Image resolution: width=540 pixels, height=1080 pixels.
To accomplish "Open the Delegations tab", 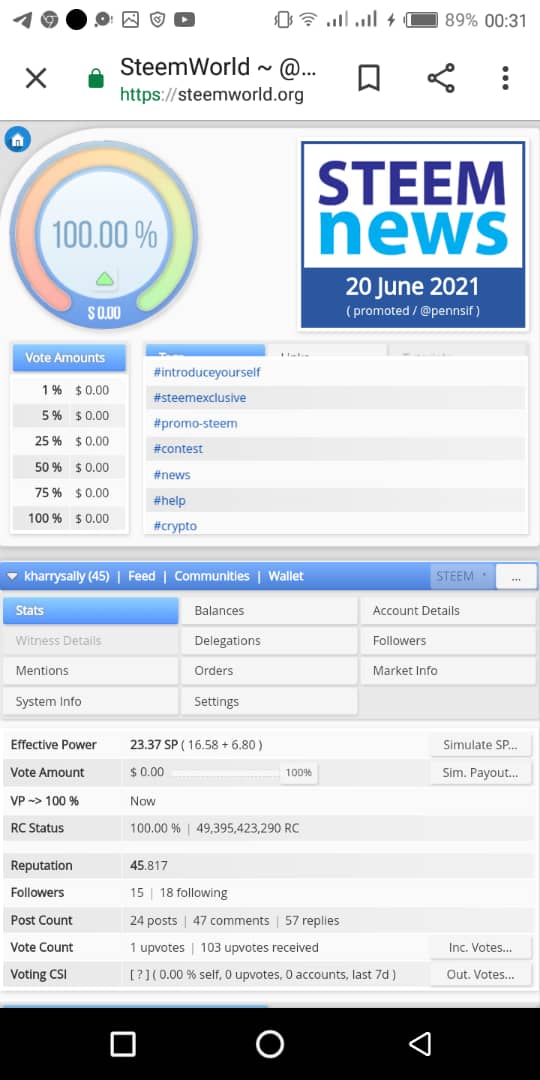I will point(269,641).
